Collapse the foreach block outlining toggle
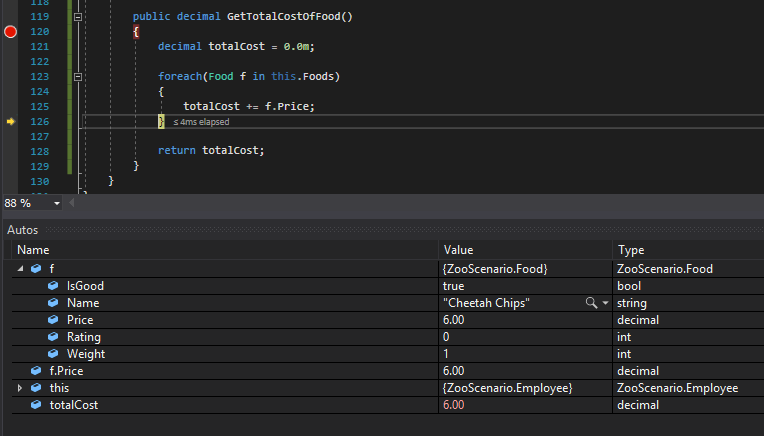The width and height of the screenshot is (764, 436). click(79, 77)
